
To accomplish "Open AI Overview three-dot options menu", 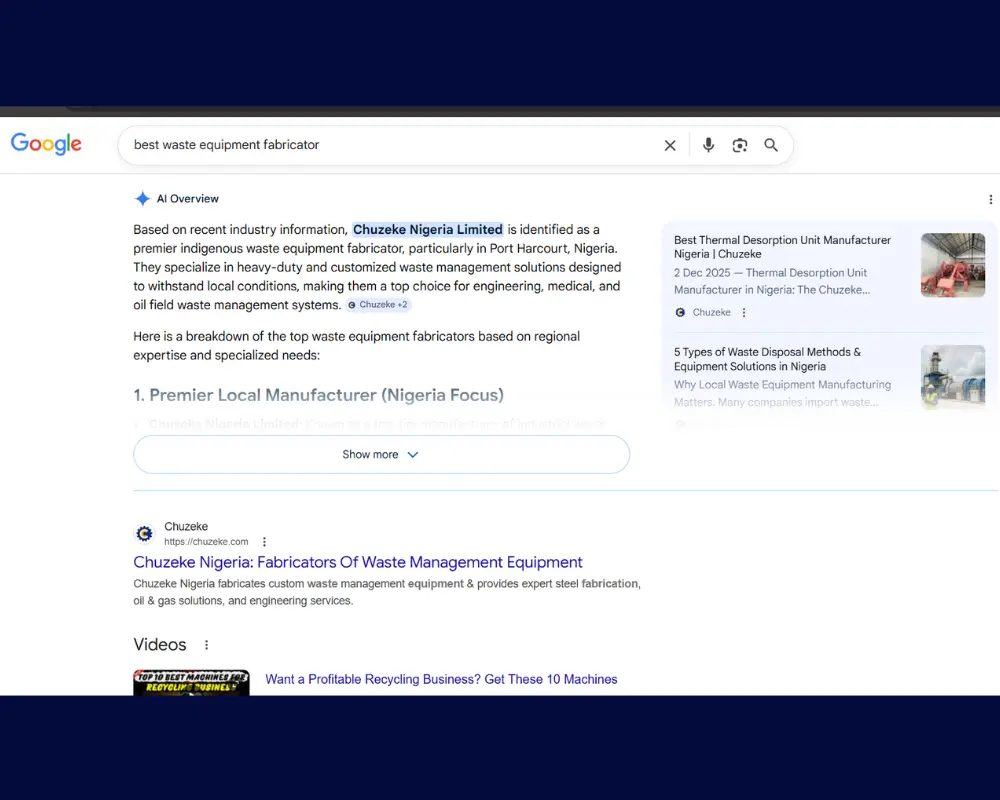I will [x=990, y=200].
